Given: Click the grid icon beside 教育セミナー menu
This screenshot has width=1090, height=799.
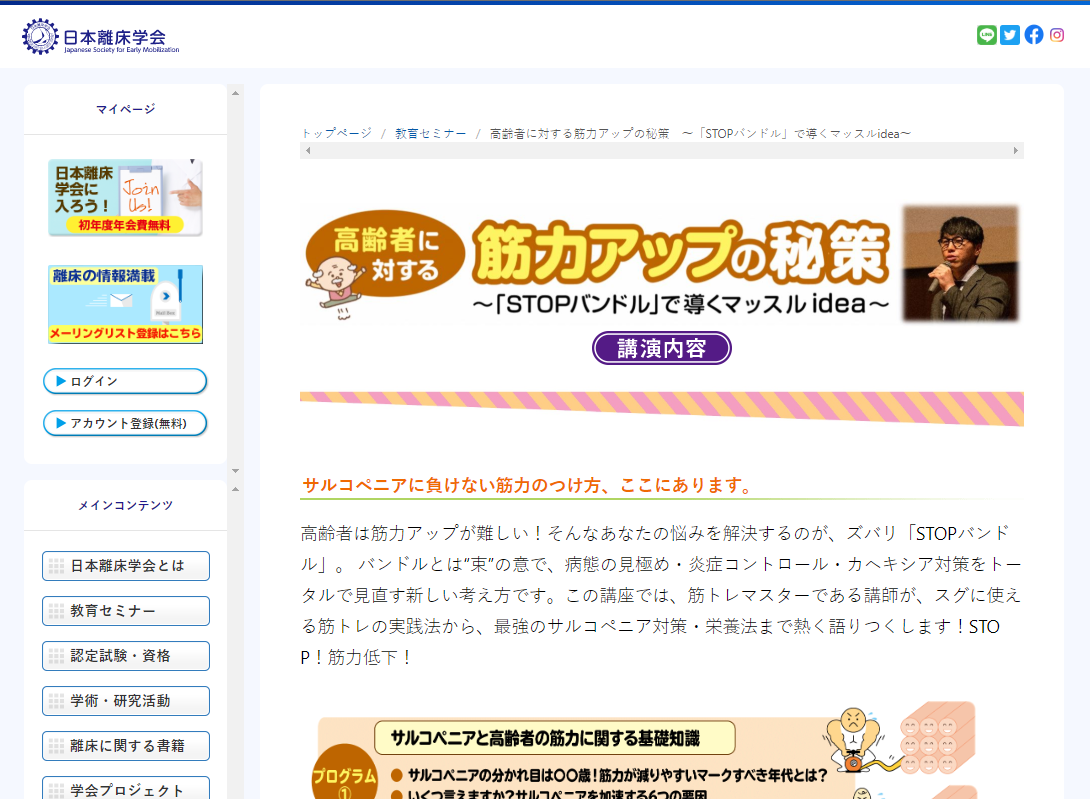Looking at the screenshot, I should 56,611.
